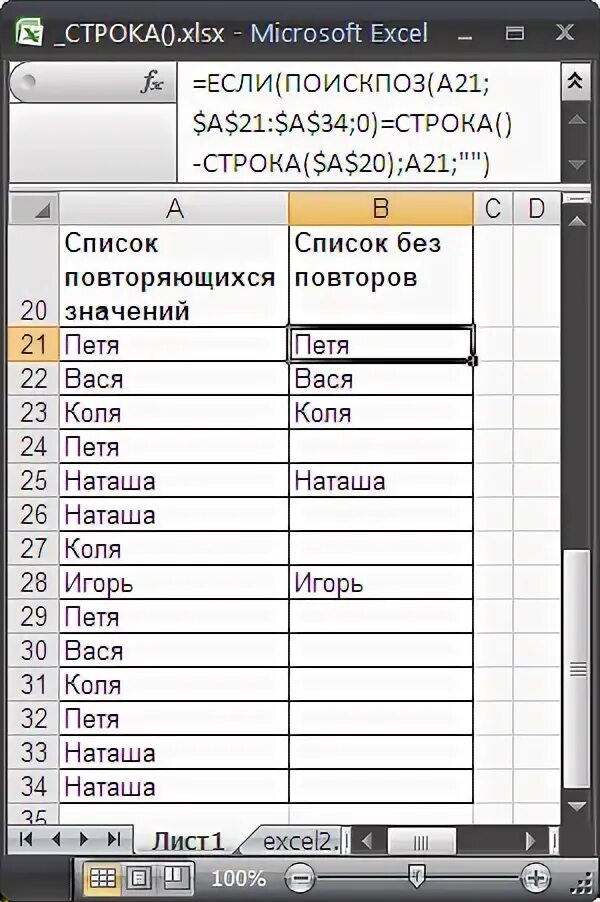Switch to Normal view in status bar
Viewport: 600px width, 902px height.
point(103,878)
